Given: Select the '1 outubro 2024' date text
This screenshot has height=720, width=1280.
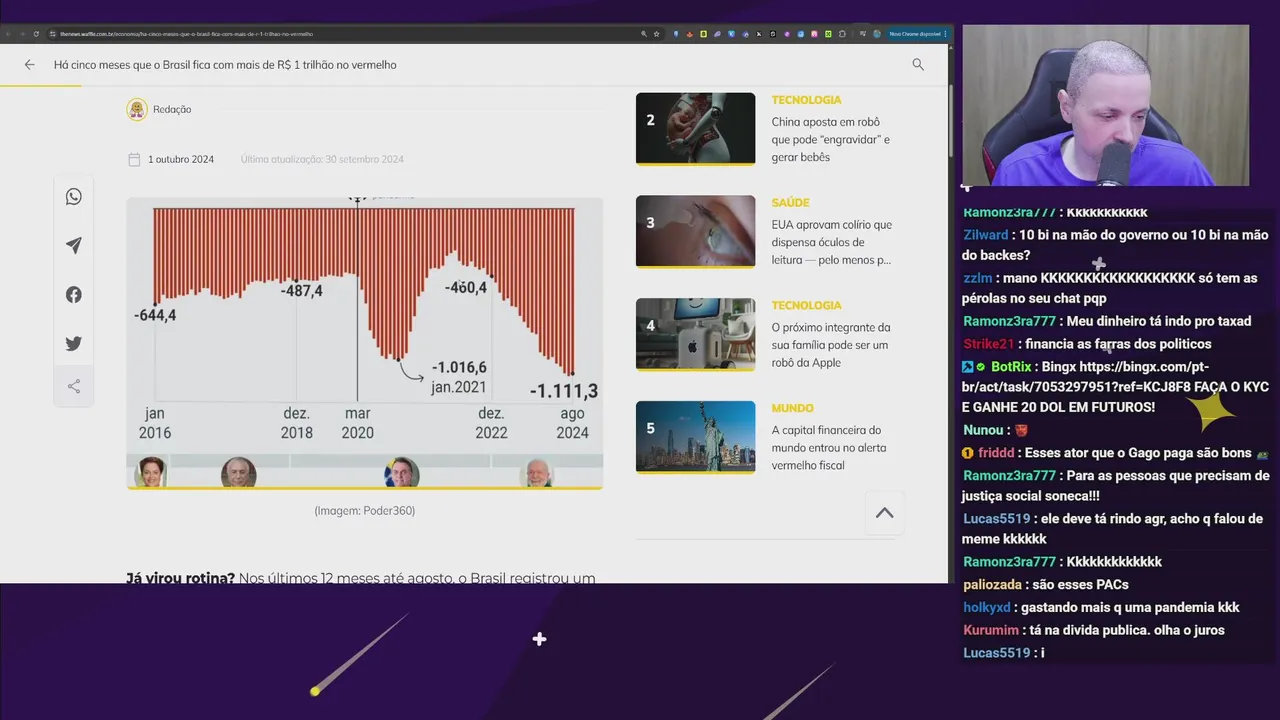Looking at the screenshot, I should (x=181, y=159).
